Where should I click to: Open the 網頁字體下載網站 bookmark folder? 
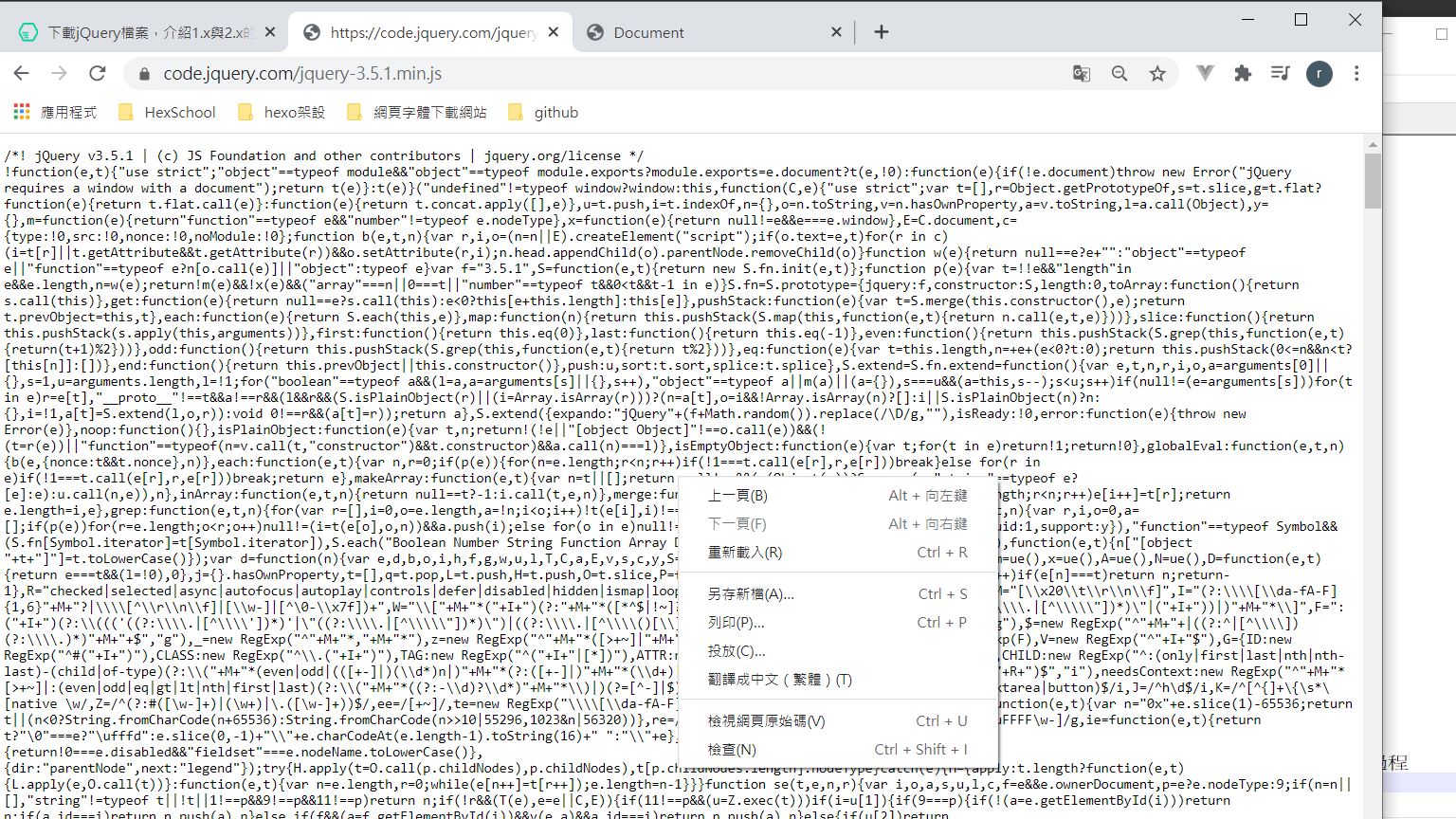point(417,112)
